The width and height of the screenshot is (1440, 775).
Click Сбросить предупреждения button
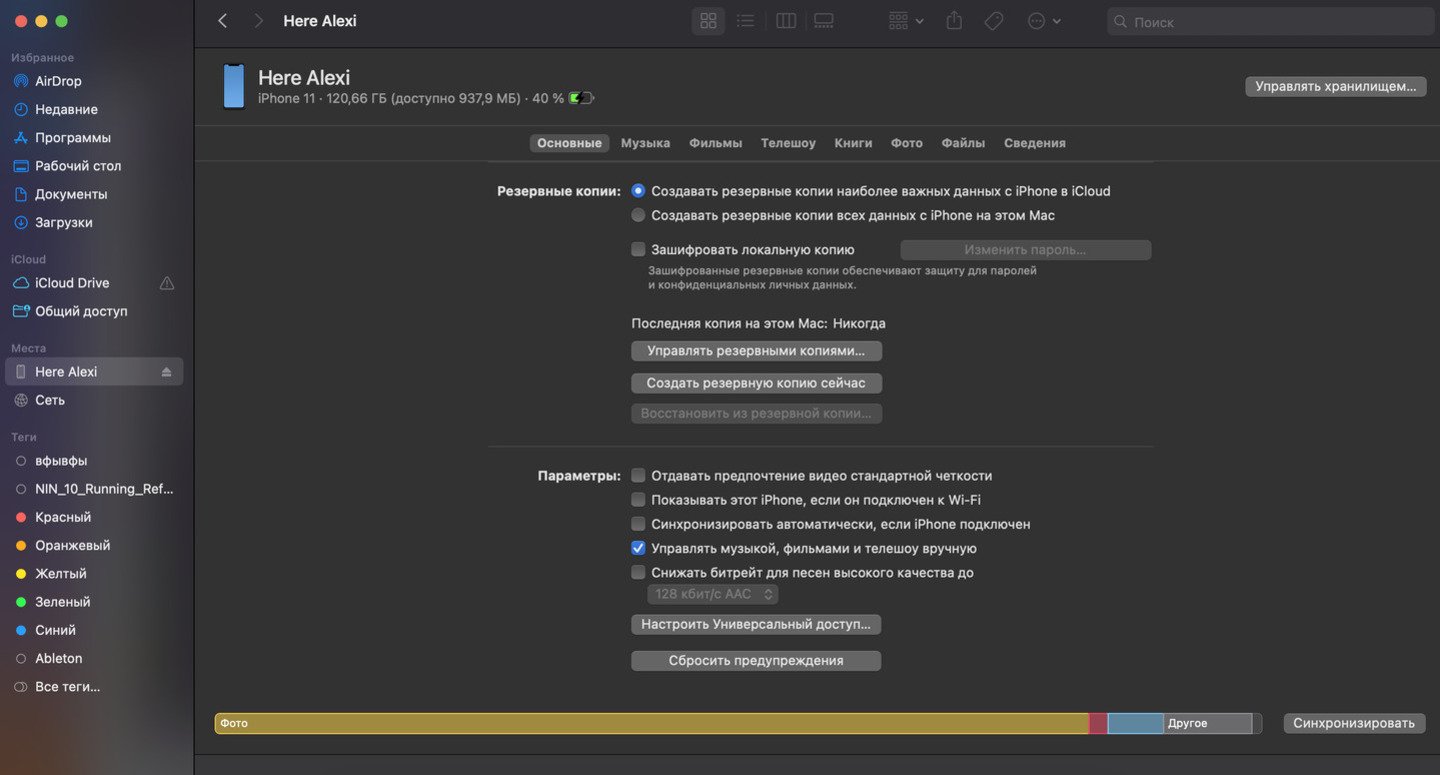pos(756,661)
